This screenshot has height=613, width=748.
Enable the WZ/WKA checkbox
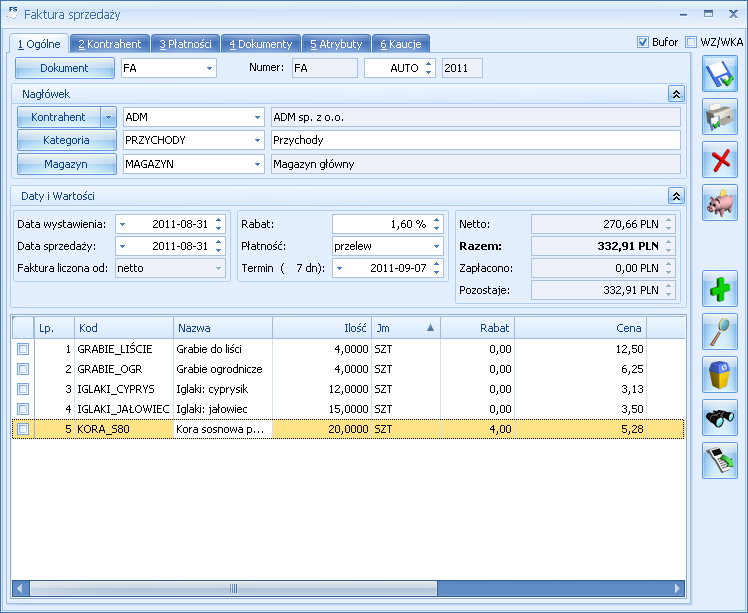(690, 42)
